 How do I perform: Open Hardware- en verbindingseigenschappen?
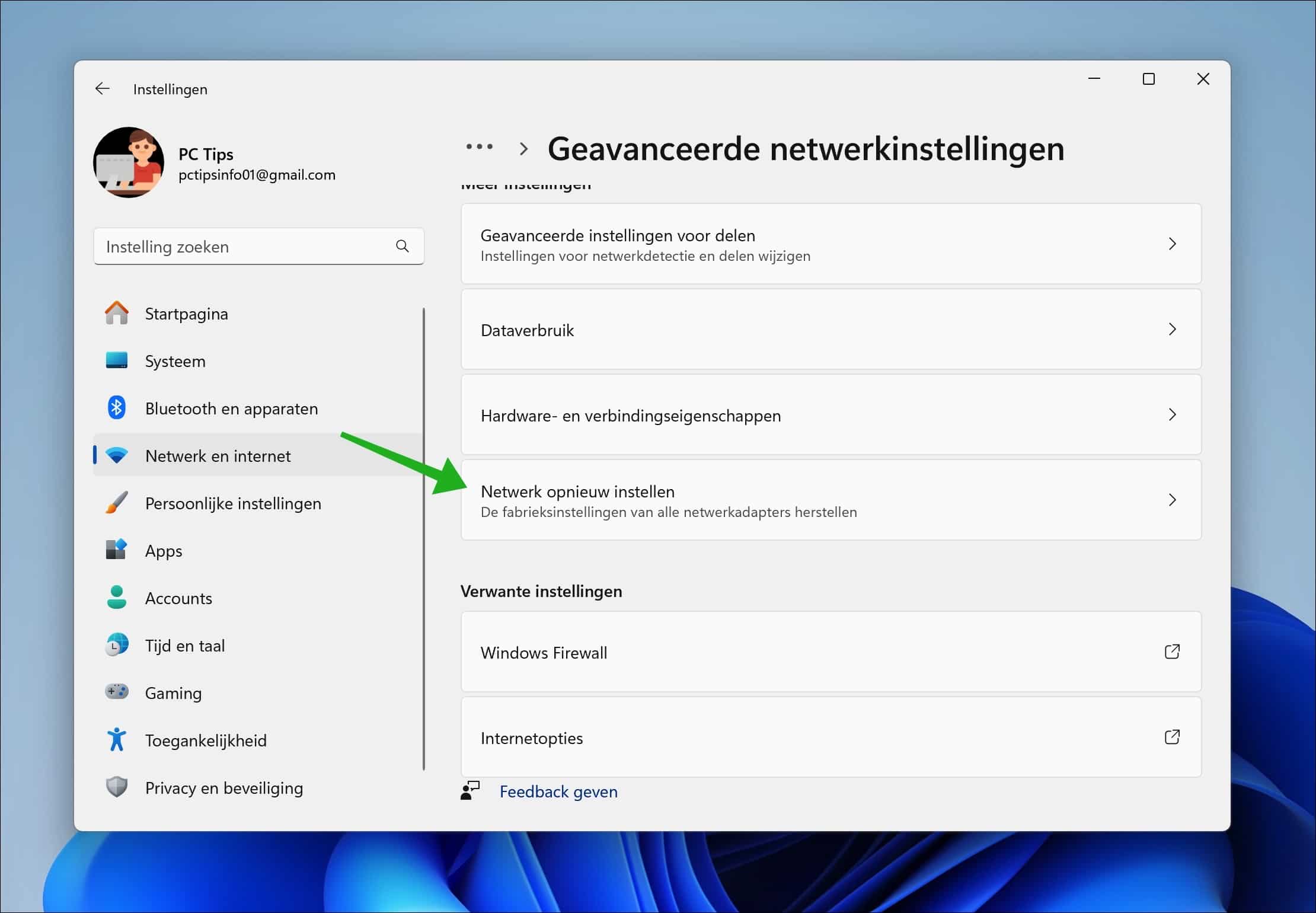(830, 415)
